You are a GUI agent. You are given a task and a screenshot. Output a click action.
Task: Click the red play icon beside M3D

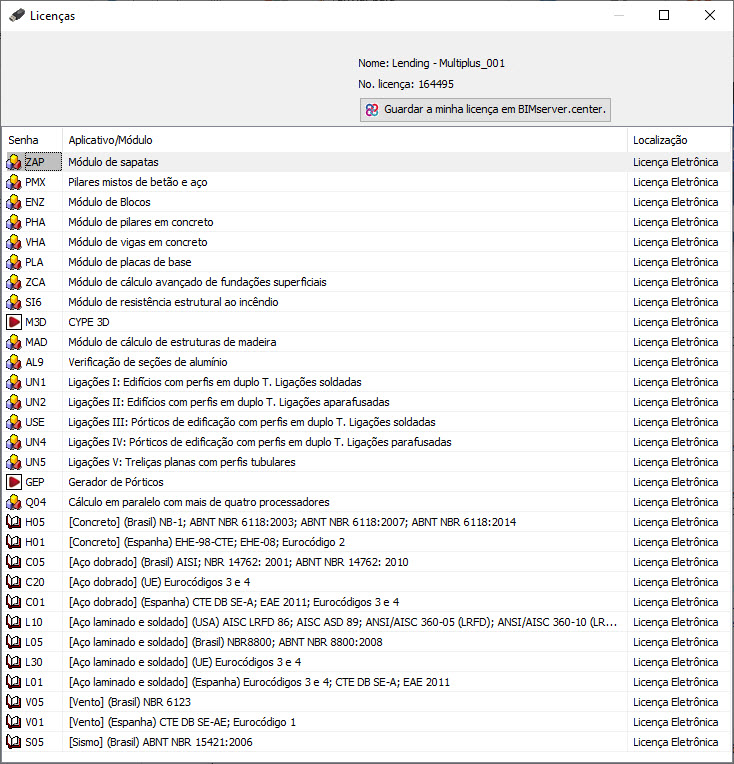pos(14,322)
